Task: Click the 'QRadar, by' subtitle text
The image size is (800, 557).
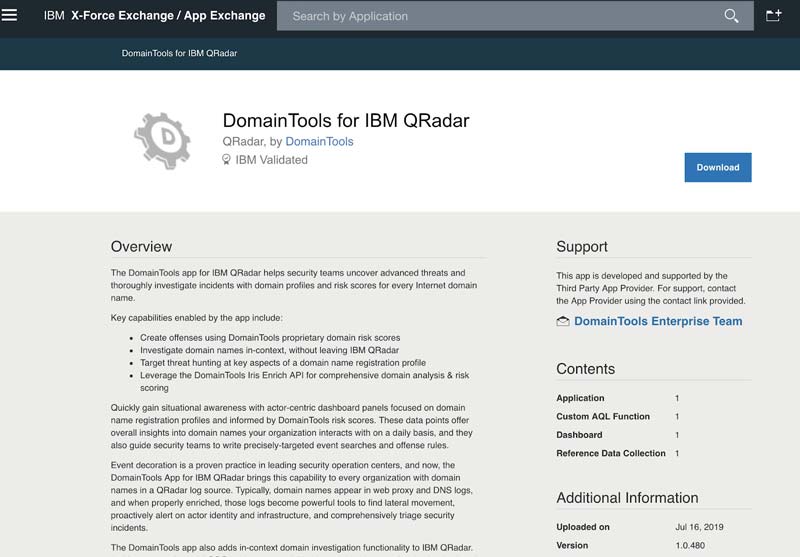Action: tap(252, 141)
